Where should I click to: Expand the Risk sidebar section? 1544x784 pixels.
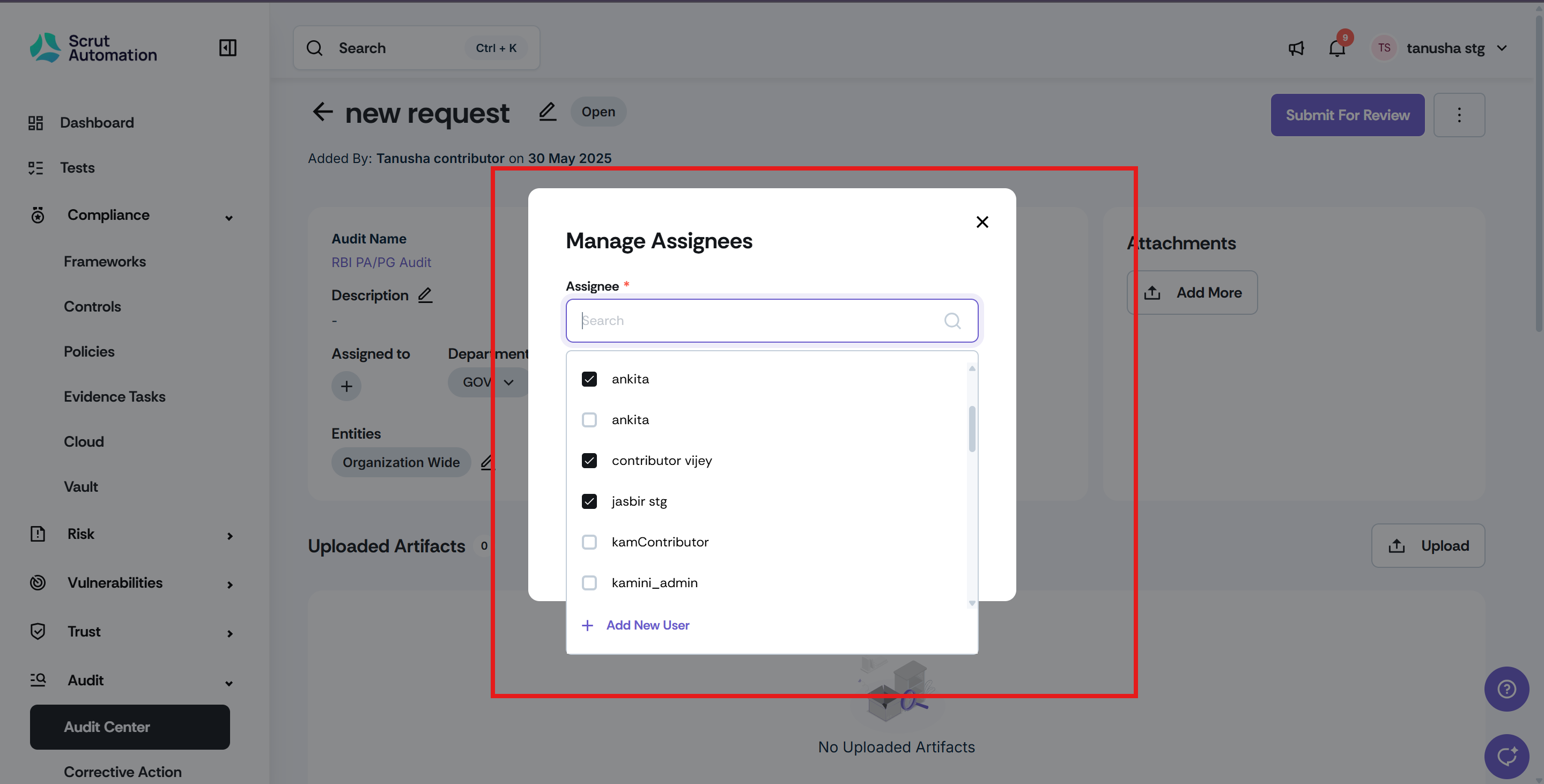[230, 535]
